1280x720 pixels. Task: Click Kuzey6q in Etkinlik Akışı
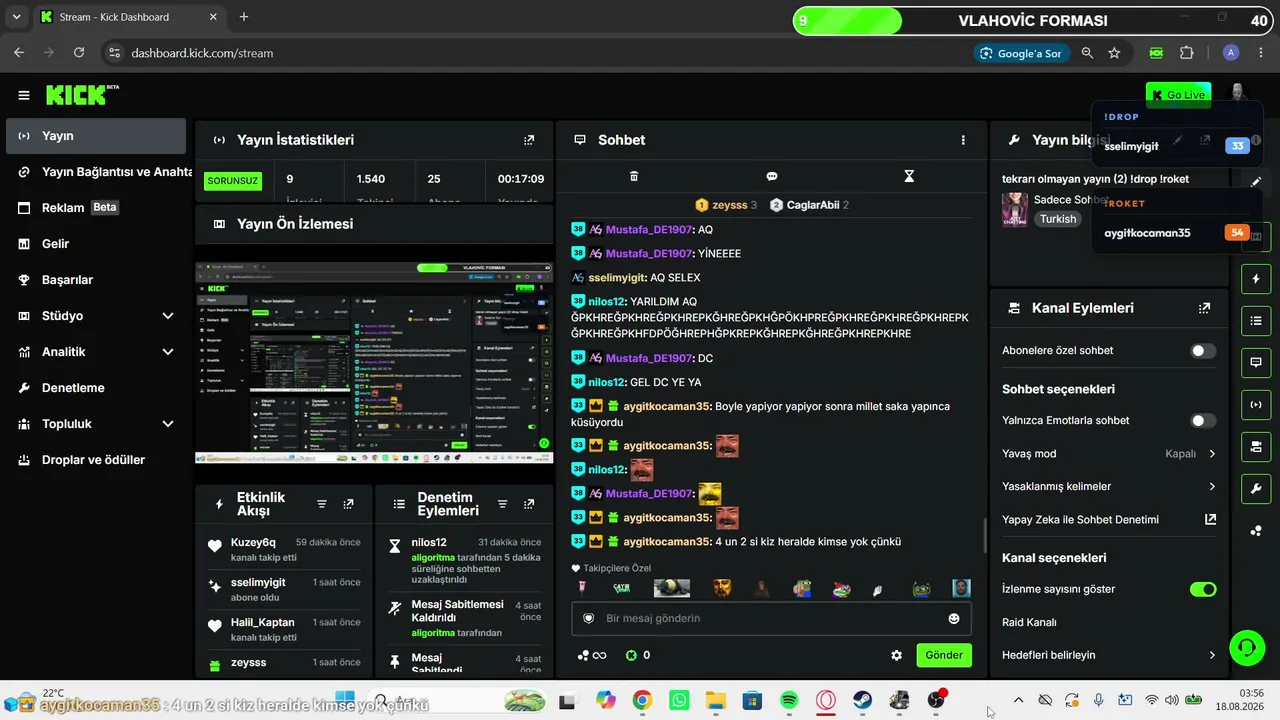click(x=253, y=543)
